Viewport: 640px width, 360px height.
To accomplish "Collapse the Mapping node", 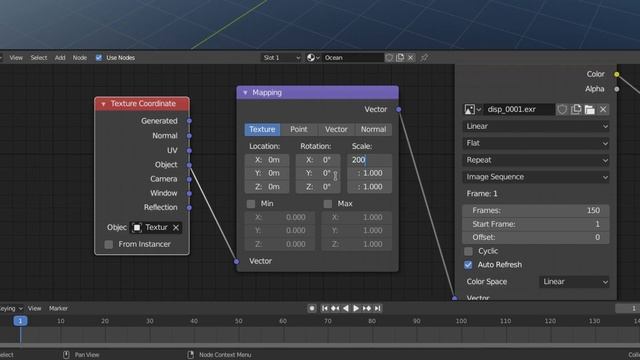I will 245,93.
